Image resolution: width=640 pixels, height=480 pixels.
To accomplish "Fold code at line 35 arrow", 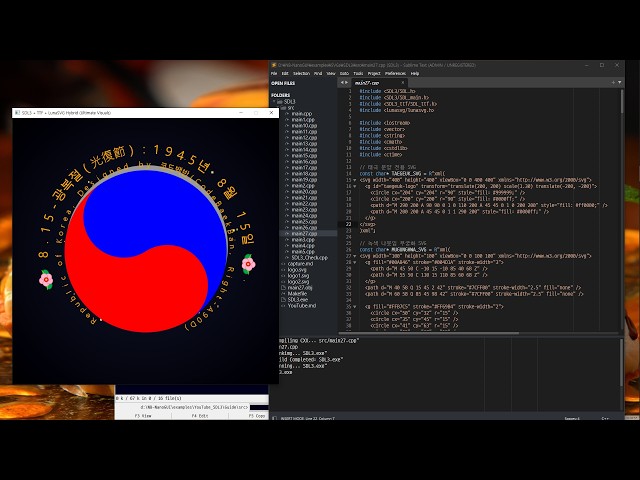I will (354, 307).
